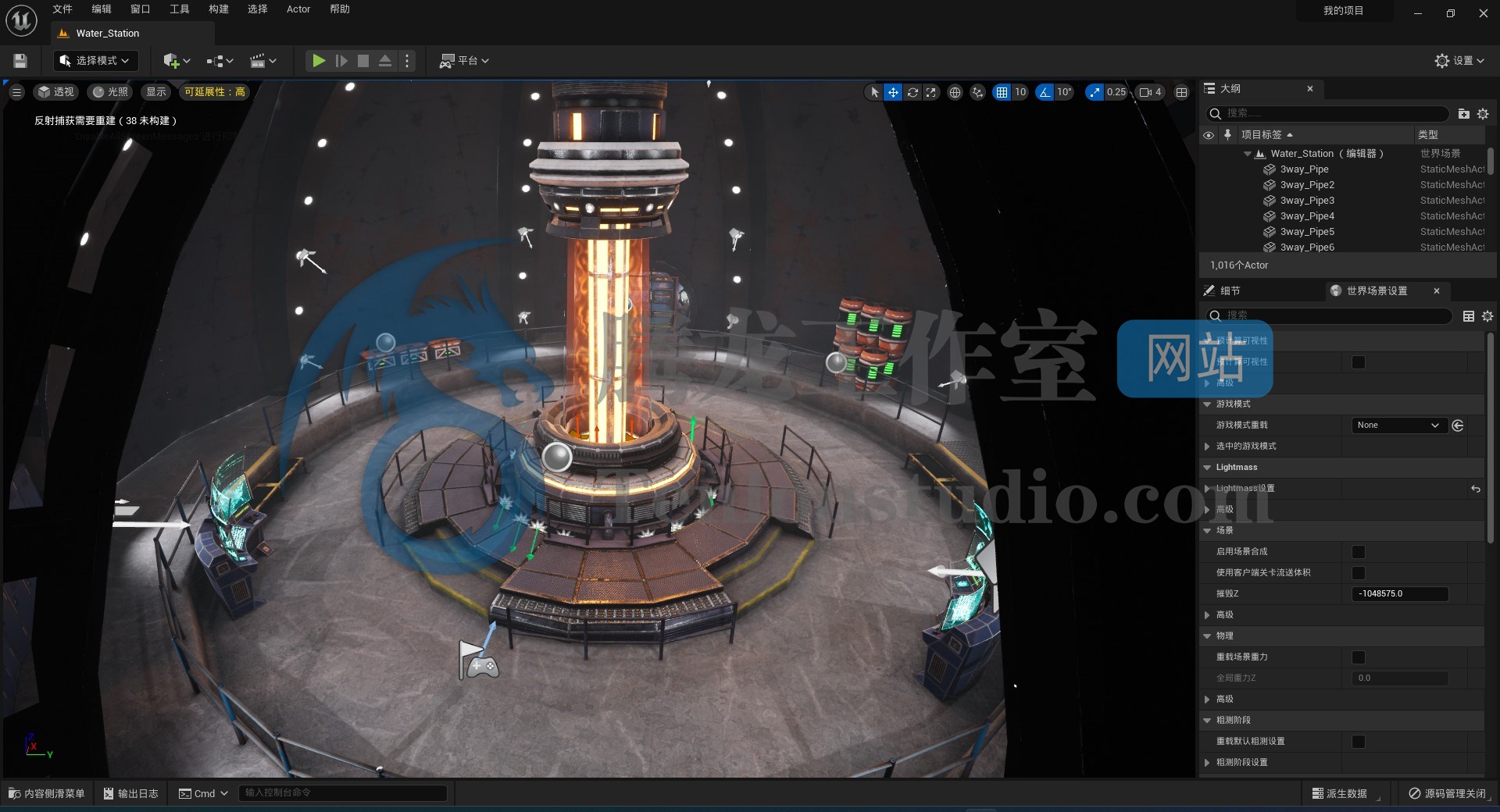Toggle grid snapping icon
The image size is (1500, 812).
click(x=1002, y=92)
